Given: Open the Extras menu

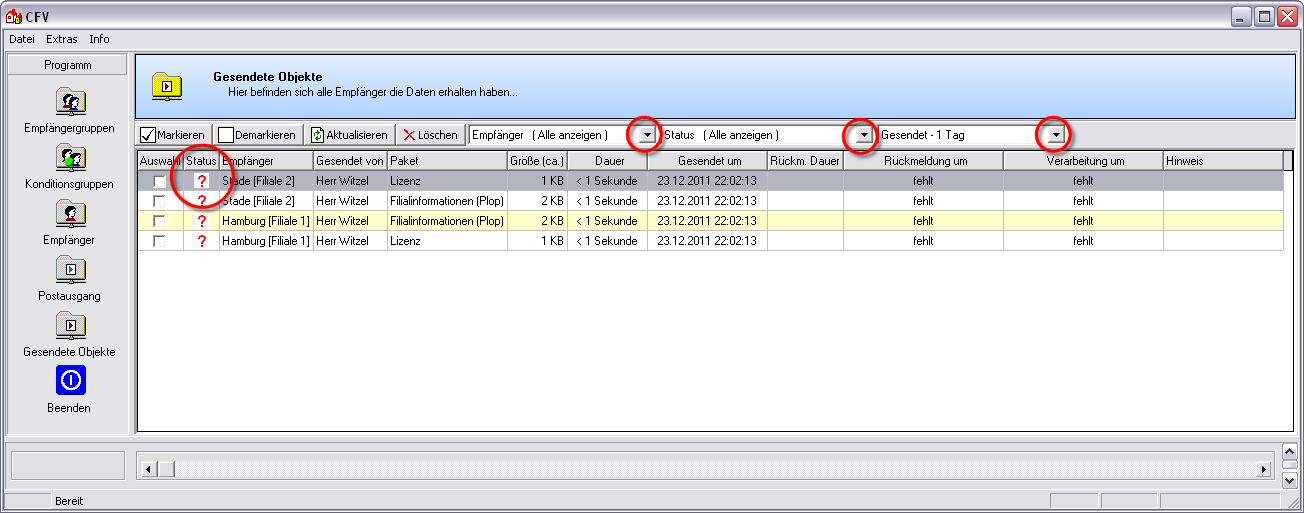Looking at the screenshot, I should (x=61, y=39).
